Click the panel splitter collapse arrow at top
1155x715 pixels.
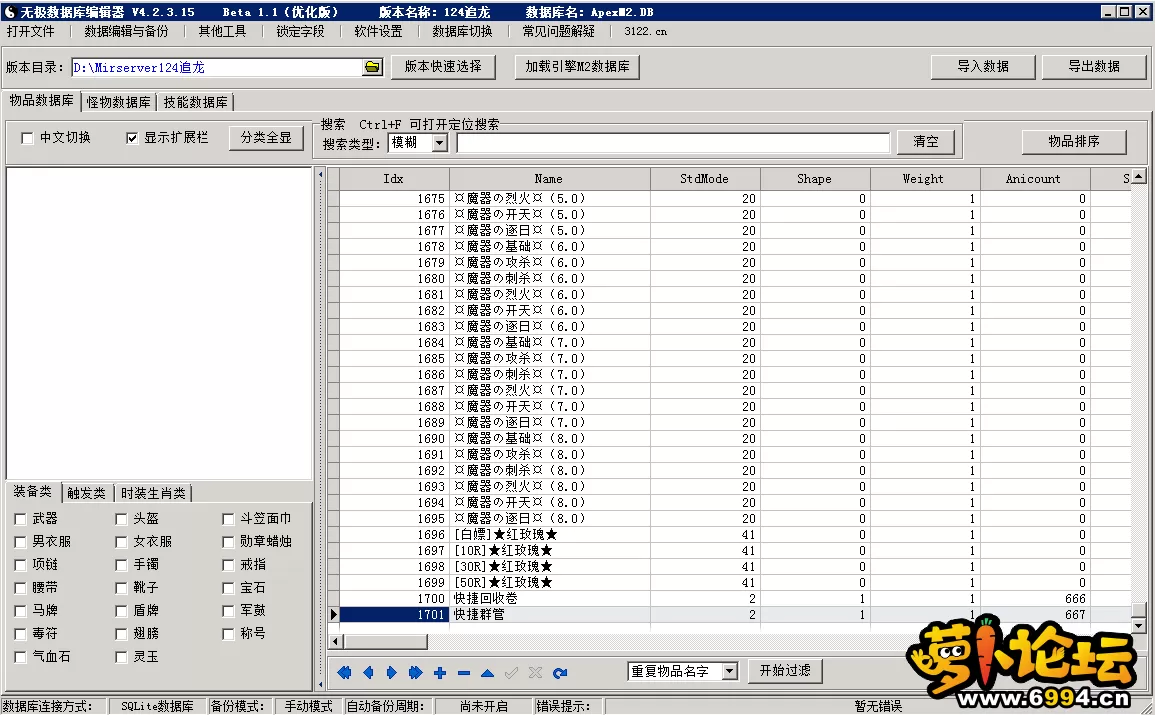click(x=320, y=175)
